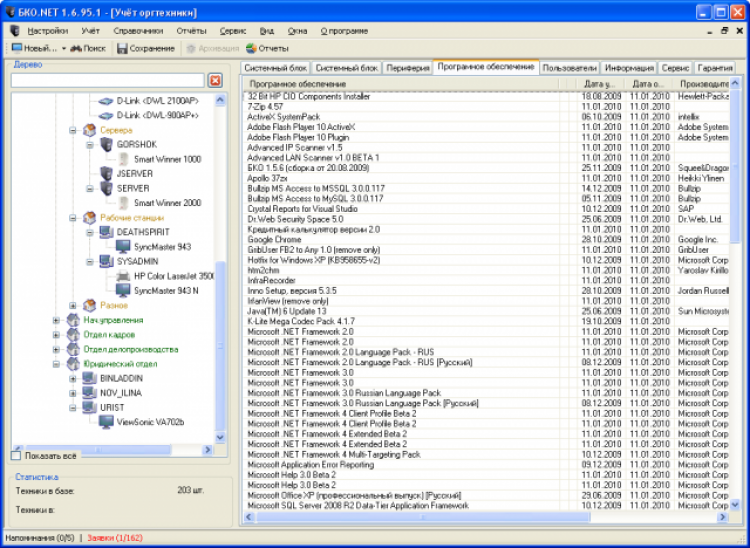
Task: Clear the tree search with red X button
Action: click(215, 80)
